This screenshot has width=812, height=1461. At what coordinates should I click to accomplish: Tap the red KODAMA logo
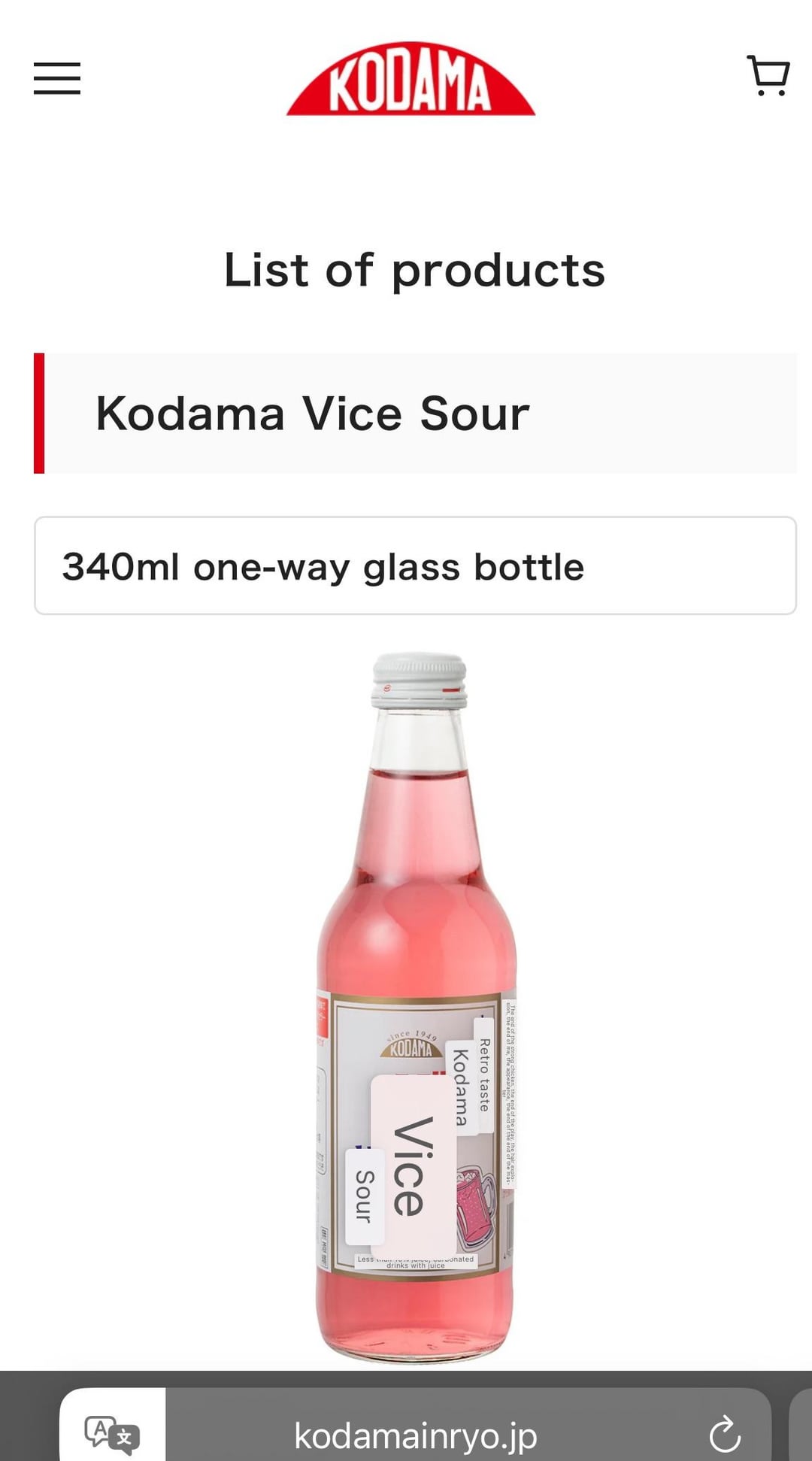click(x=411, y=79)
